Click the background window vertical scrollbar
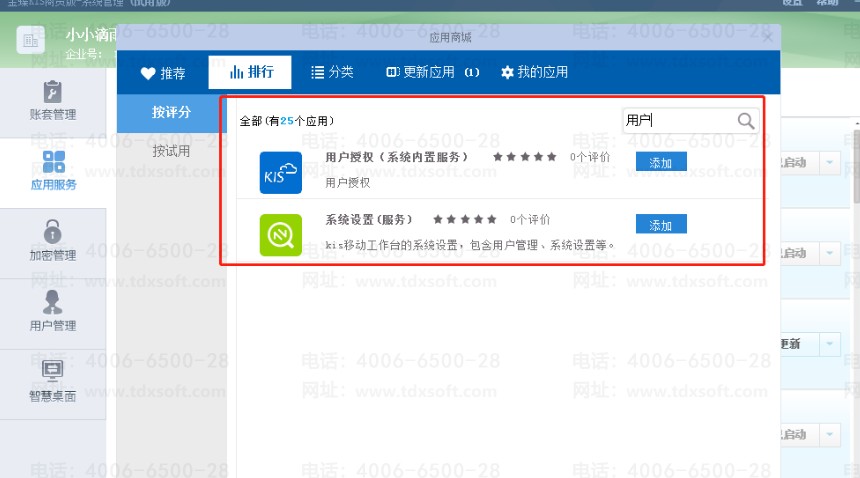This screenshot has height=478, width=860. (x=857, y=167)
